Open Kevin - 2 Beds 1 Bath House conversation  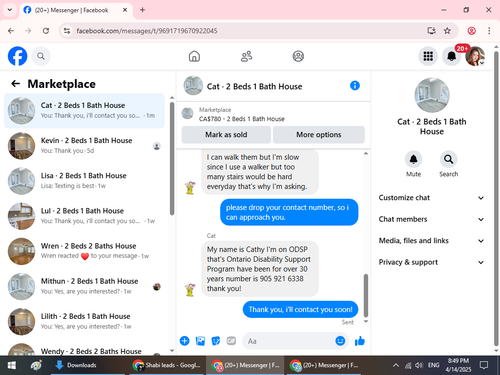pyautogui.click(x=84, y=146)
